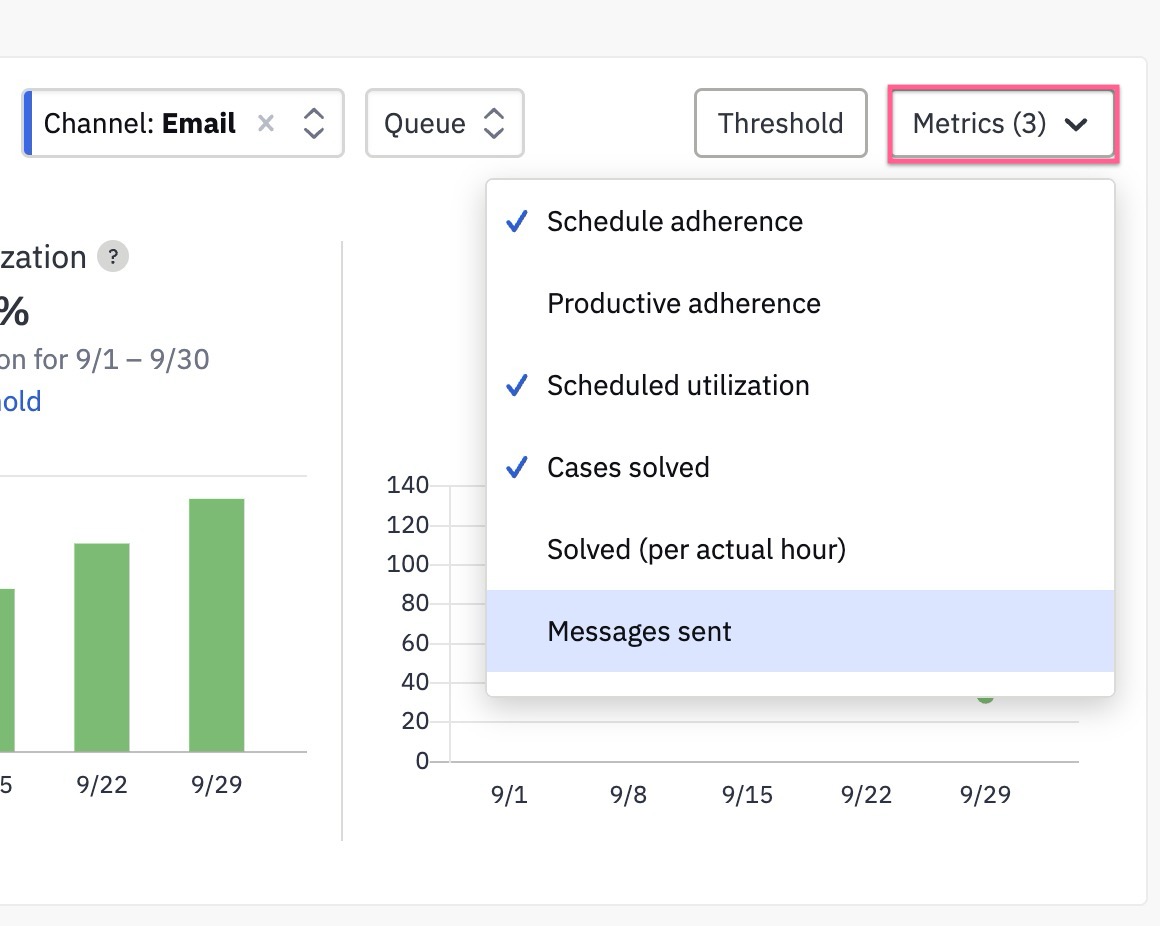Click the help question mark icon beside utilization

(x=113, y=257)
